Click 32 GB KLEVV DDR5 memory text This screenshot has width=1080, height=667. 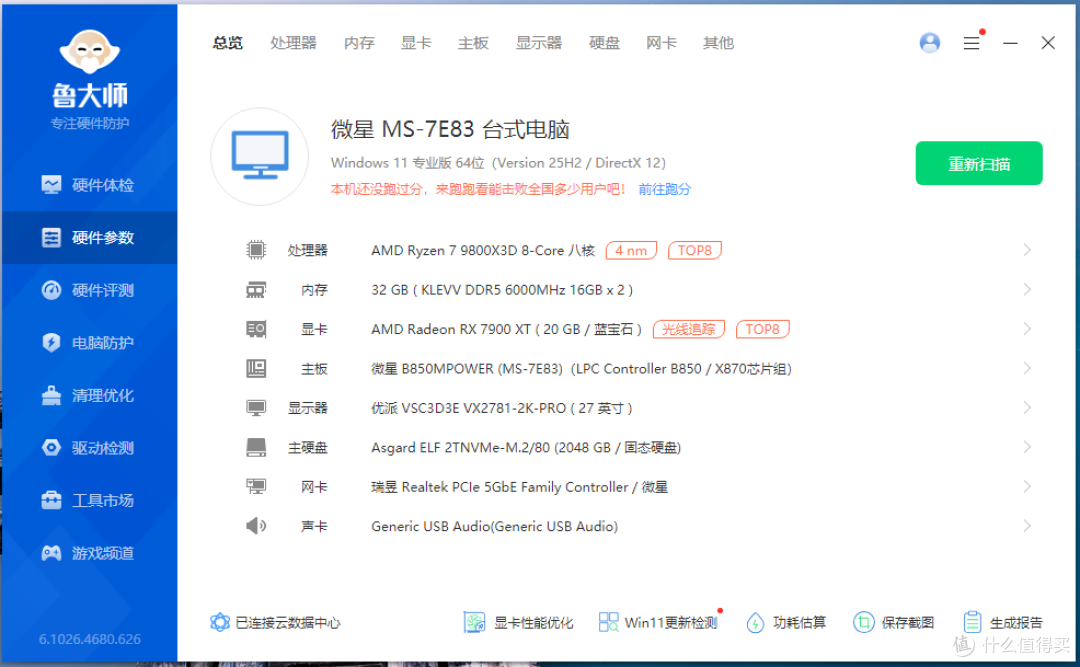[x=502, y=290]
